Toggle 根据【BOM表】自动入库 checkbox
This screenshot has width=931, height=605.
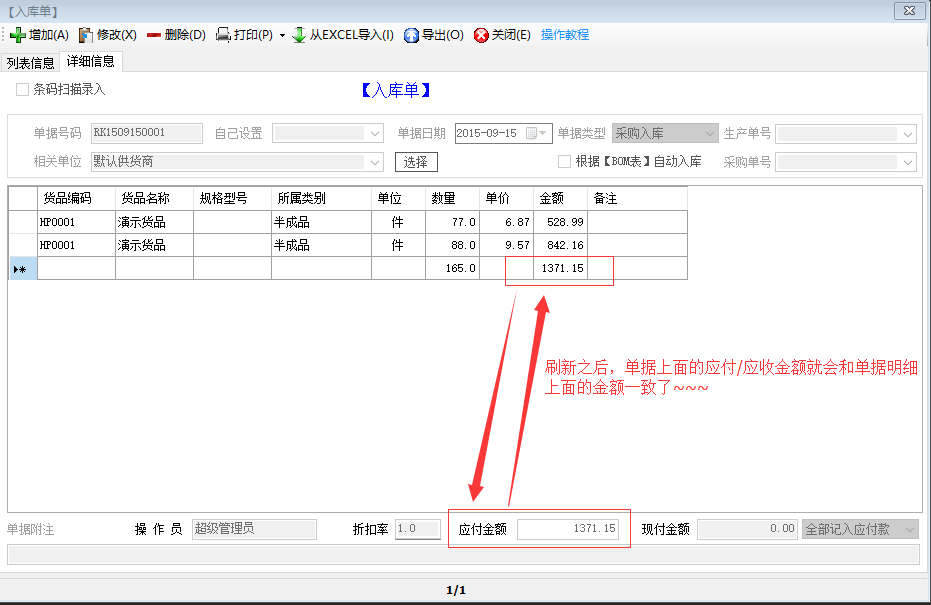565,162
